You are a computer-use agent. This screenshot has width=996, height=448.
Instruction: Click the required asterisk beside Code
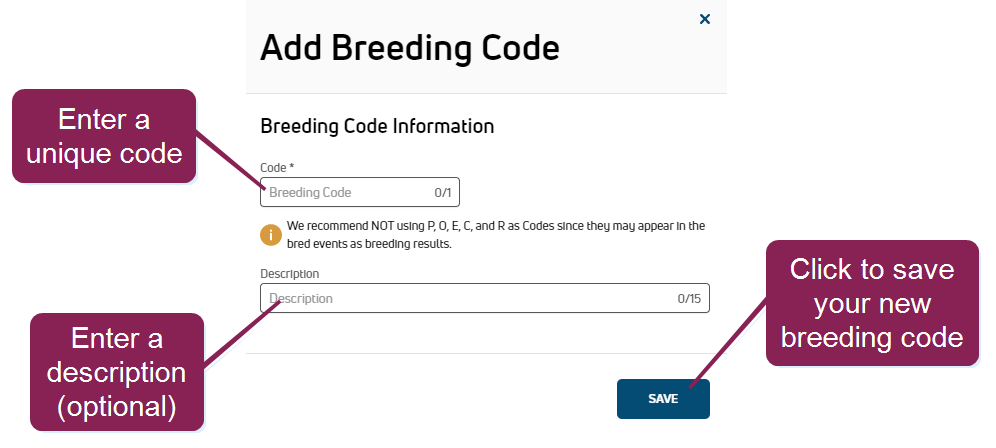(x=292, y=167)
